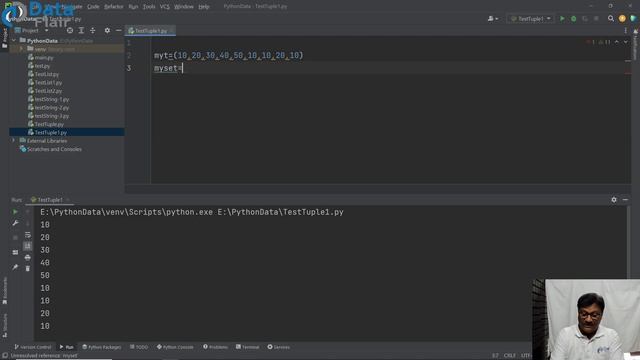
Task: Toggle the Bookmarks side tool button
Action: coord(4,291)
